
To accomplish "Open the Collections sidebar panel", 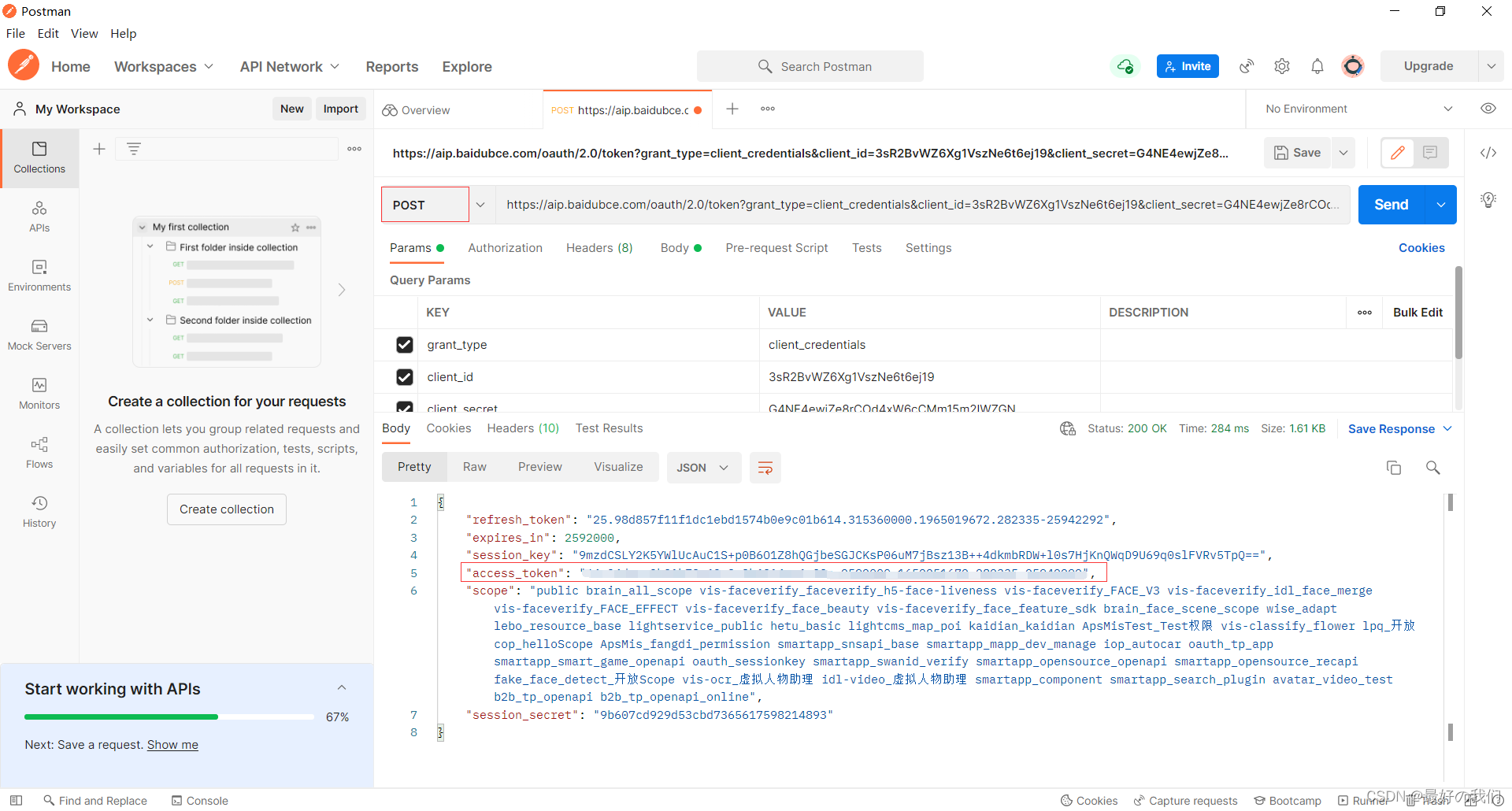I will click(x=39, y=158).
